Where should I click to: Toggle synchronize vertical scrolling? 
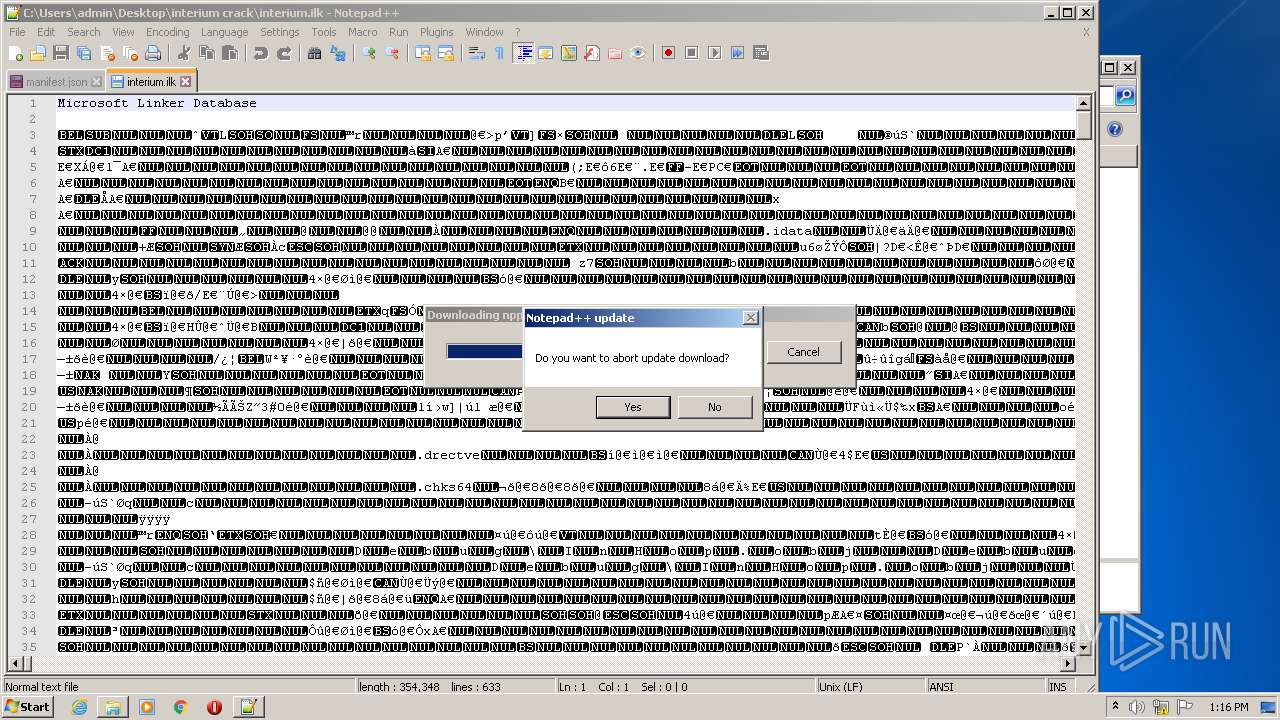423,53
